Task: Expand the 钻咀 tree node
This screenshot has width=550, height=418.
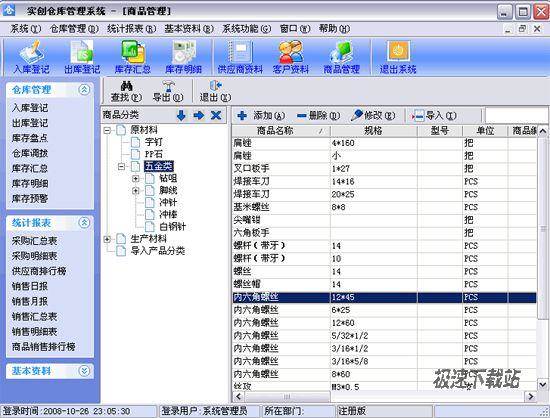Action: click(x=136, y=178)
